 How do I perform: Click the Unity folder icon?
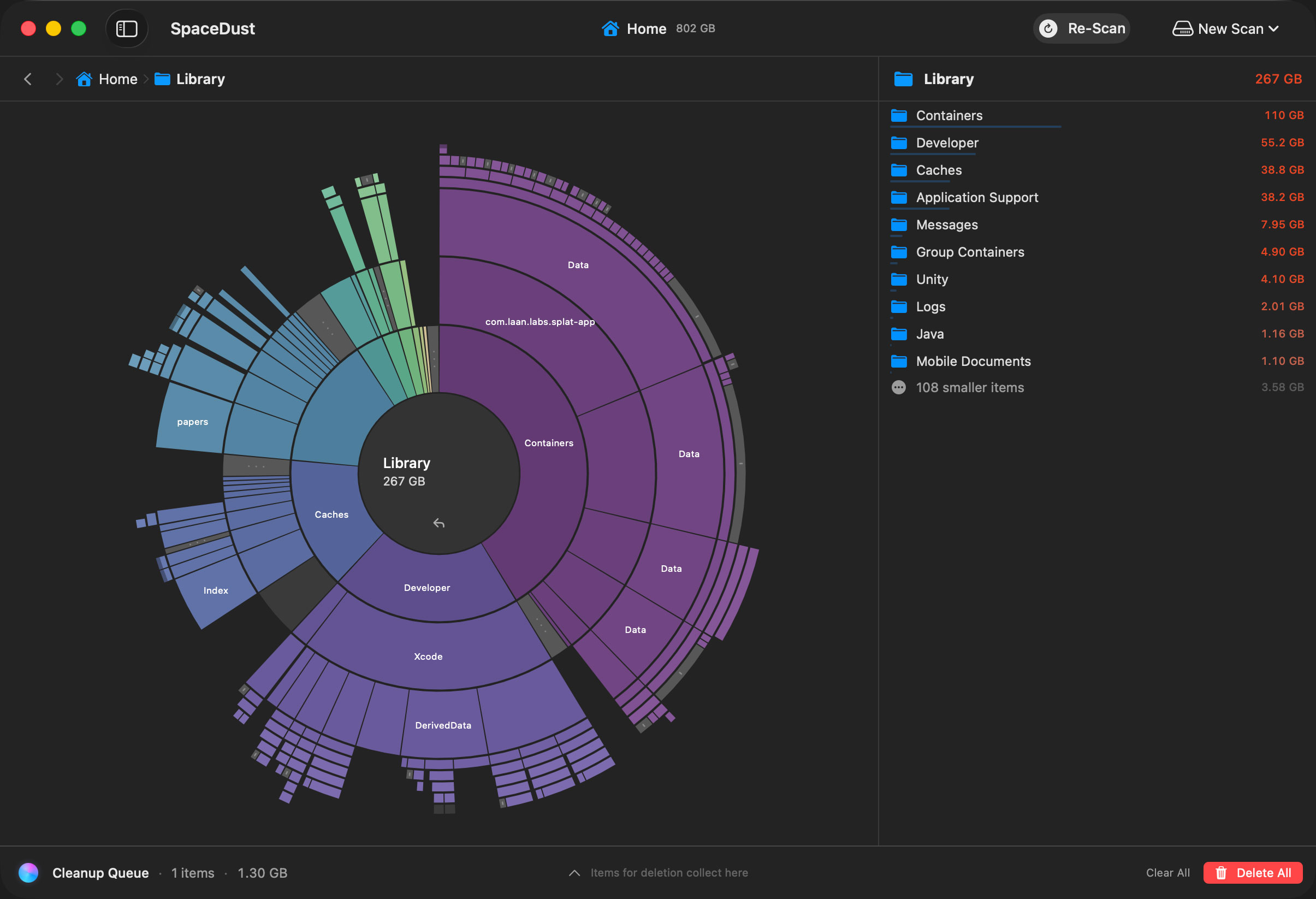pos(899,279)
